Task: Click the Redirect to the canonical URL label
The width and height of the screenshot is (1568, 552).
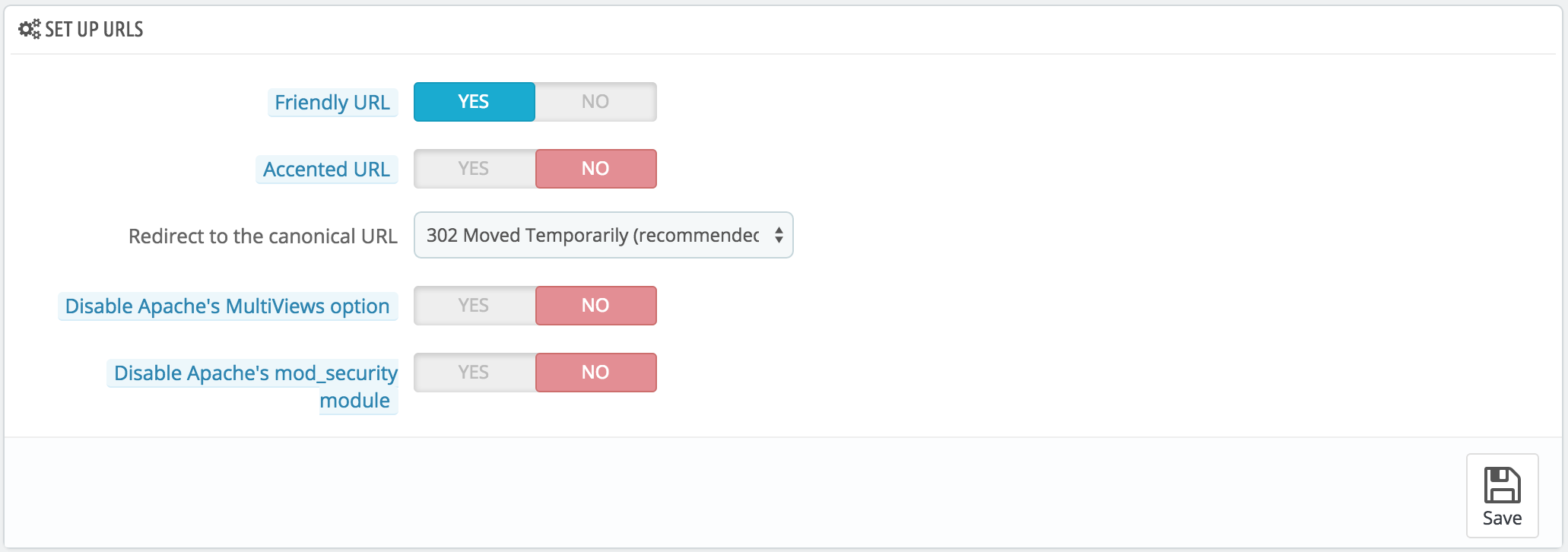Action: [x=262, y=236]
